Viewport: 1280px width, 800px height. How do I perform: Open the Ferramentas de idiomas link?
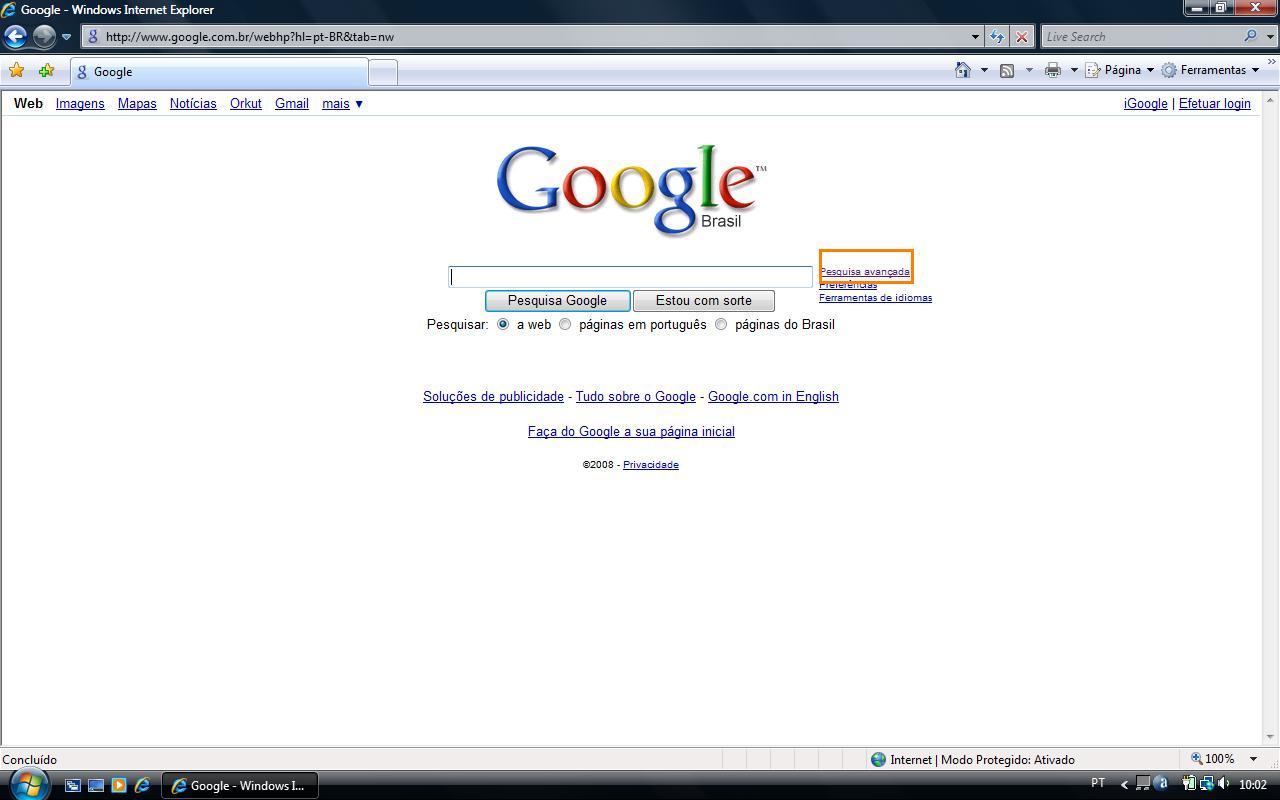coord(875,297)
